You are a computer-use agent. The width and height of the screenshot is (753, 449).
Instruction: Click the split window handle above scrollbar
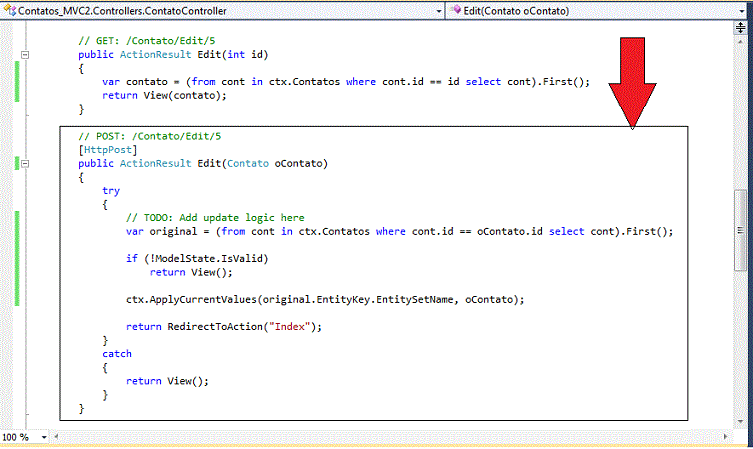741,28
